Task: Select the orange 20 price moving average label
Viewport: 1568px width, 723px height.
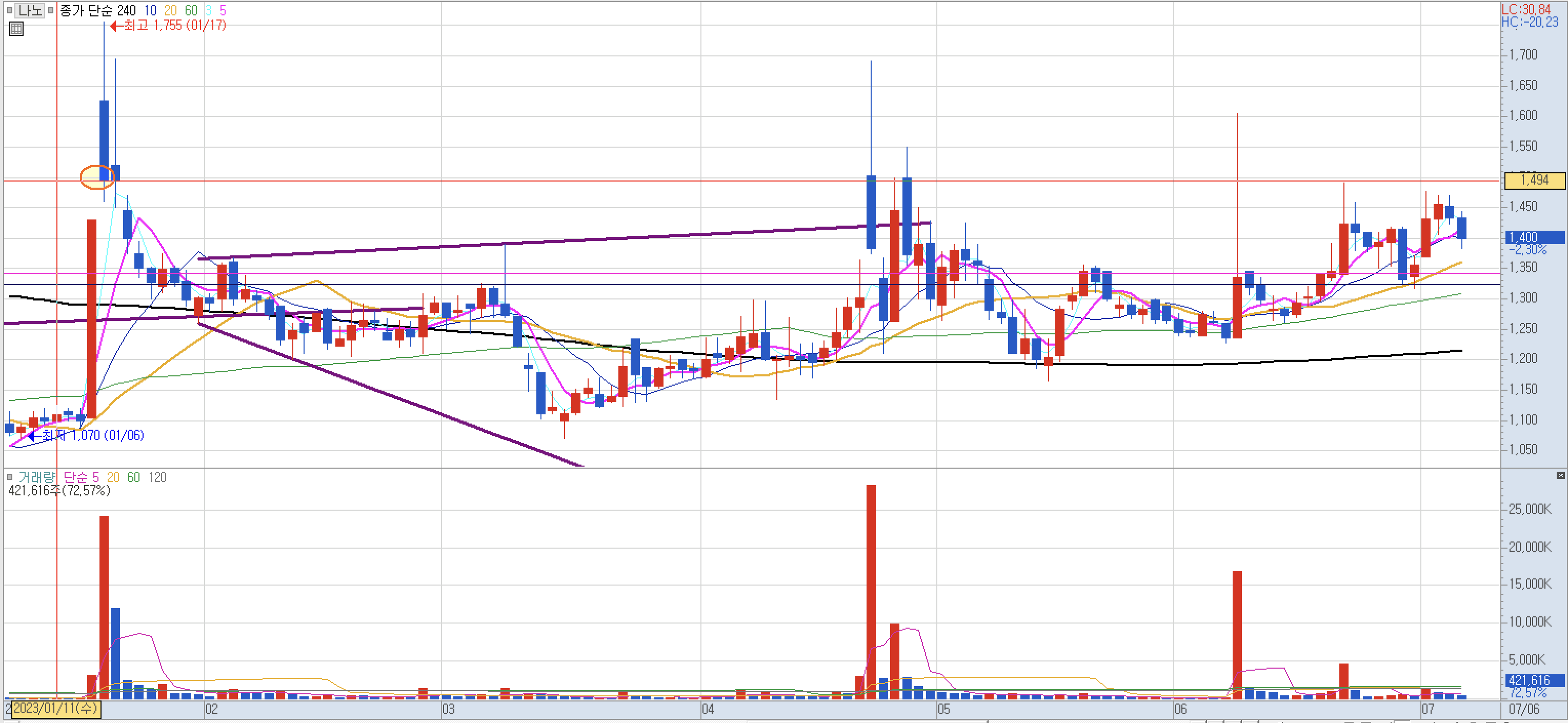Action: (170, 10)
